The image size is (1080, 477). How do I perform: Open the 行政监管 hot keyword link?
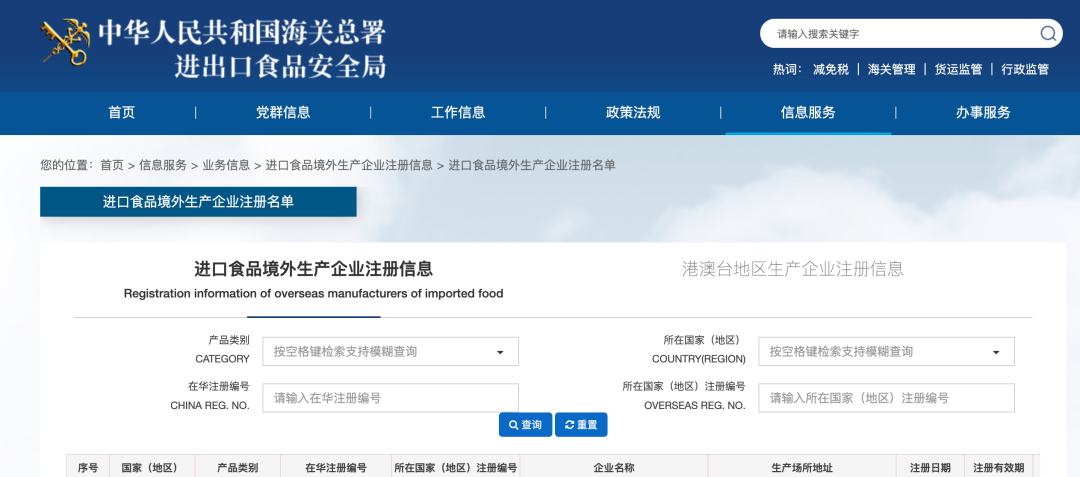point(1025,70)
